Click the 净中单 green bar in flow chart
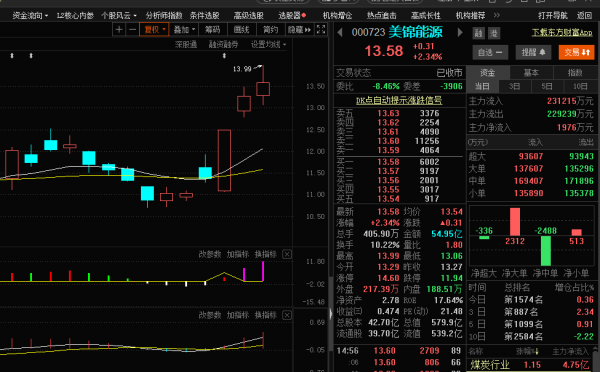Viewport: 600px width, 372px height. [x=546, y=251]
